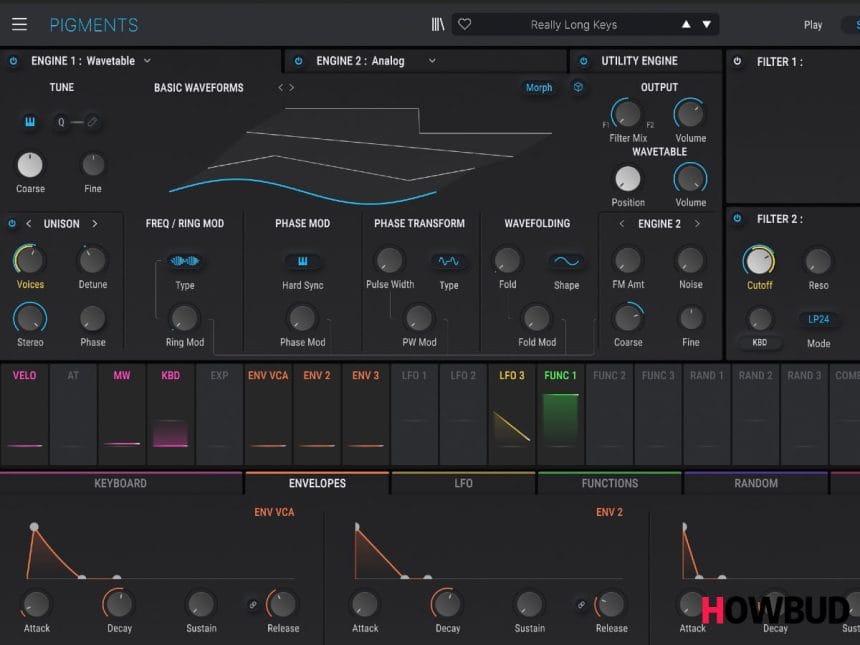860x645 pixels.
Task: Click the KBD button in Filter 2
Action: (760, 342)
